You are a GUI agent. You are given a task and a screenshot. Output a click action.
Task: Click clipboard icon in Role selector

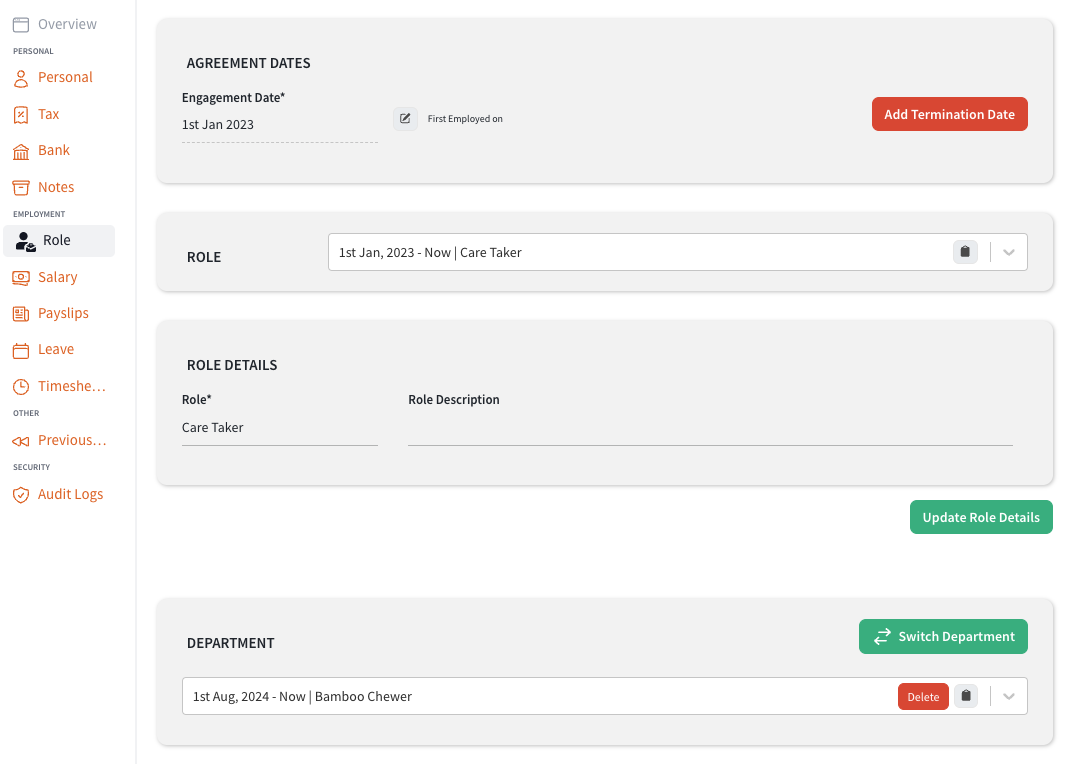click(965, 252)
